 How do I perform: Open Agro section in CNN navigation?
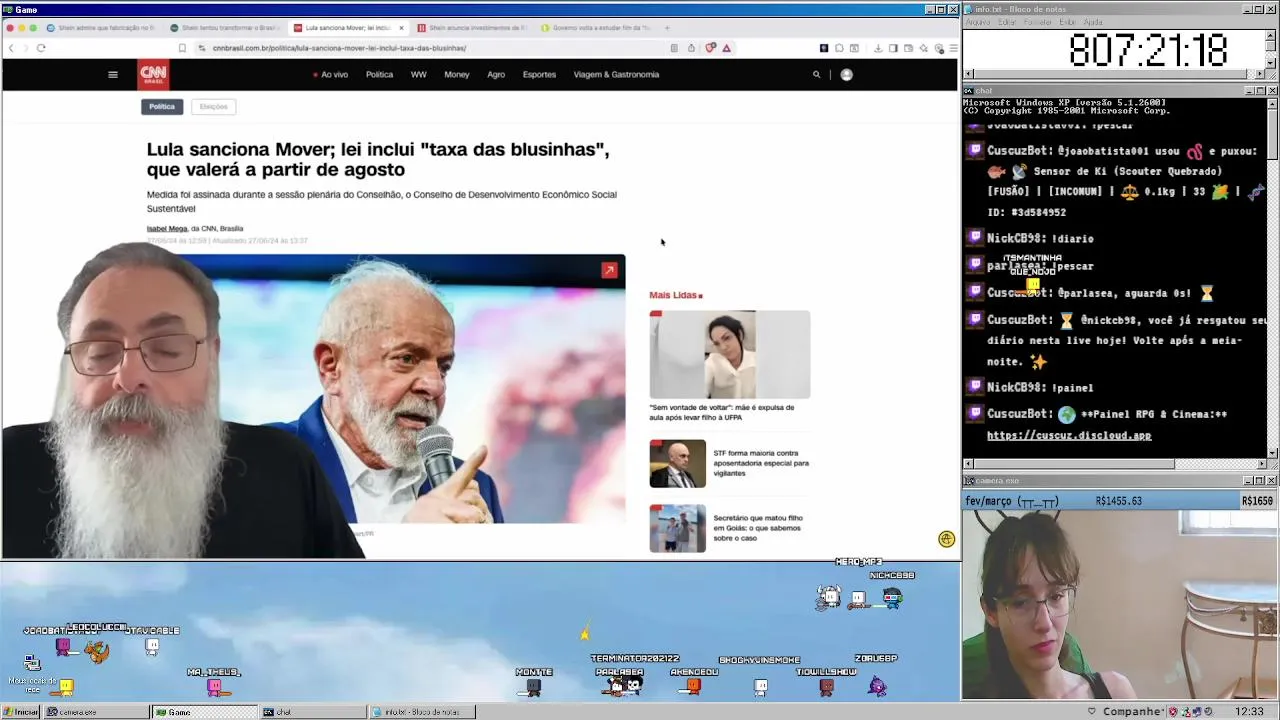pos(496,74)
